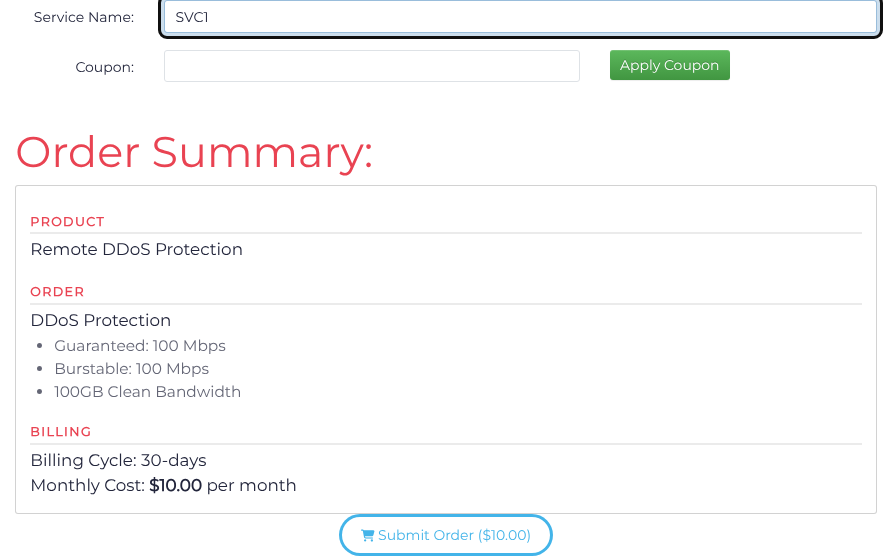Click the 'Service Name:' label
Screen dimensions: 892x557
[84, 17]
